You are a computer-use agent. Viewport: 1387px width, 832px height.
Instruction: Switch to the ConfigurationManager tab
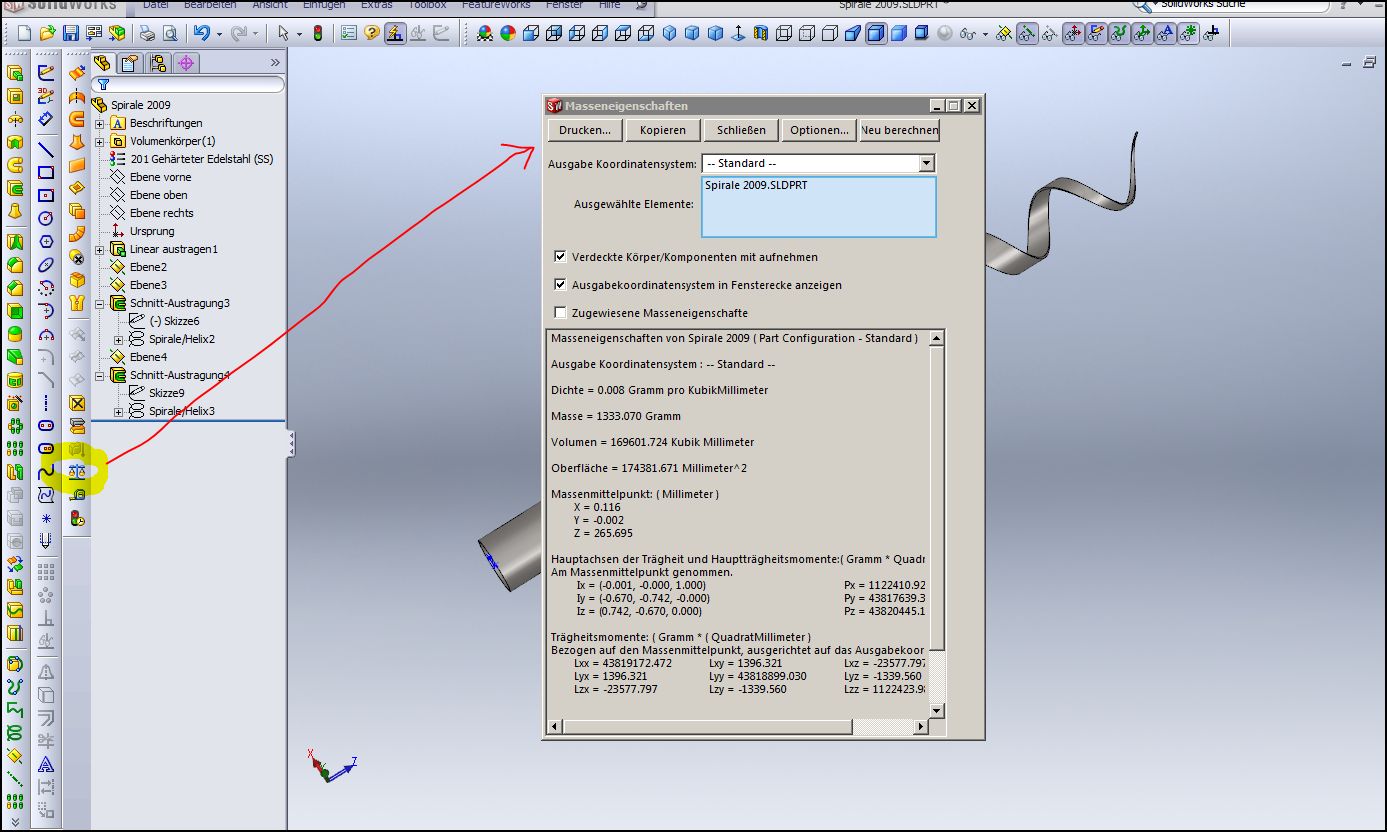tap(158, 63)
